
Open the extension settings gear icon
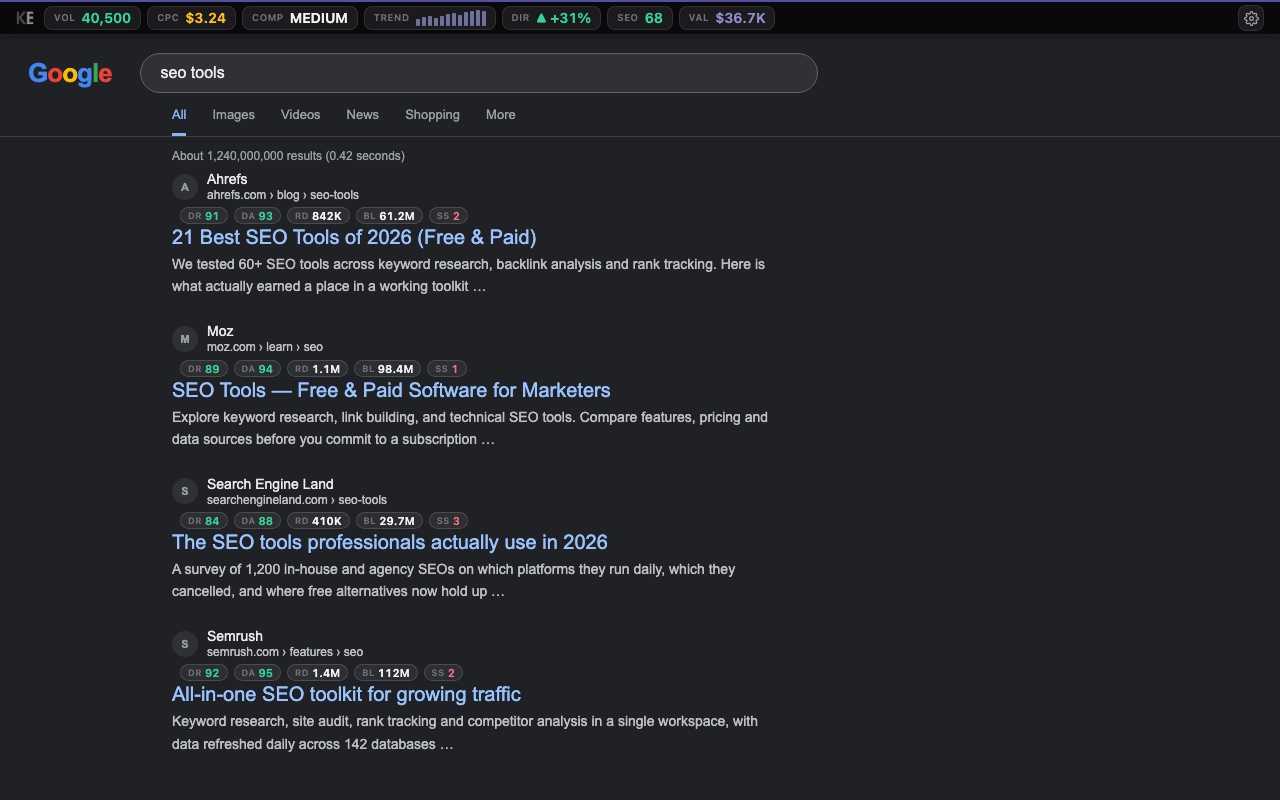click(1251, 18)
